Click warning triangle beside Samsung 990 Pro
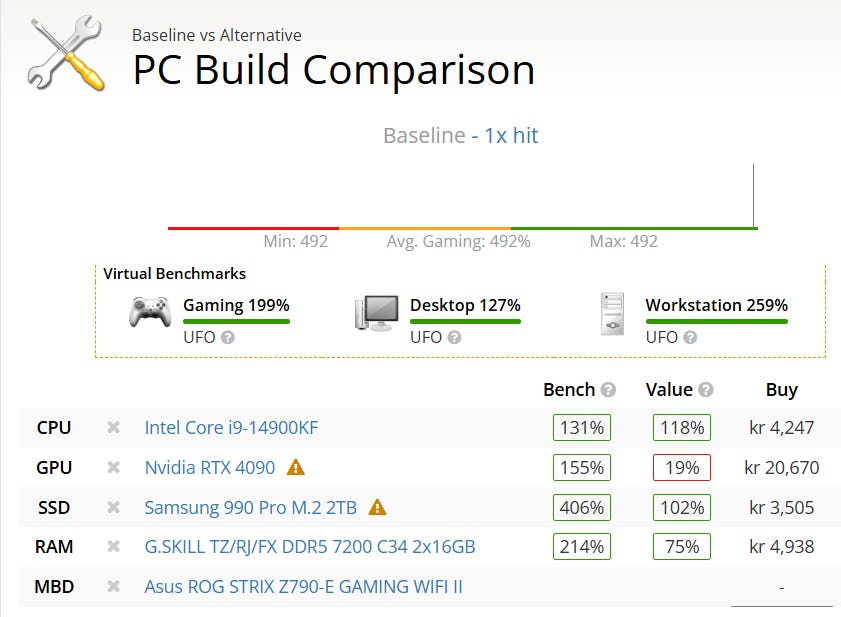Viewport: 841px width, 617px height. [x=377, y=507]
